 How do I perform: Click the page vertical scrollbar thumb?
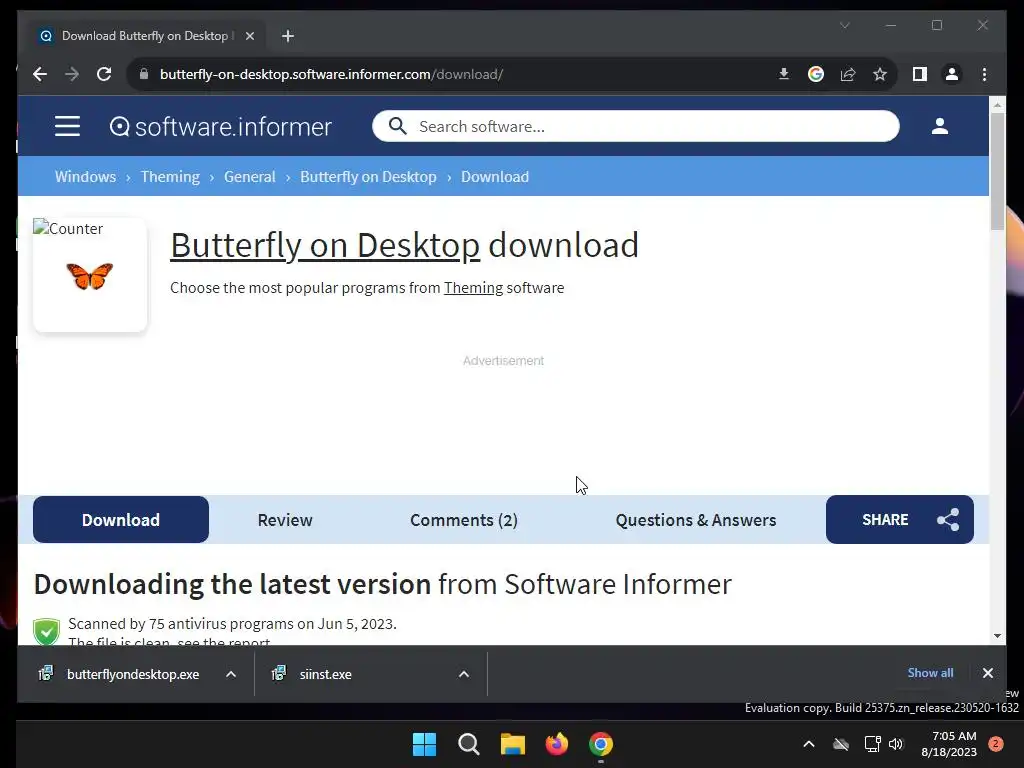point(997,171)
